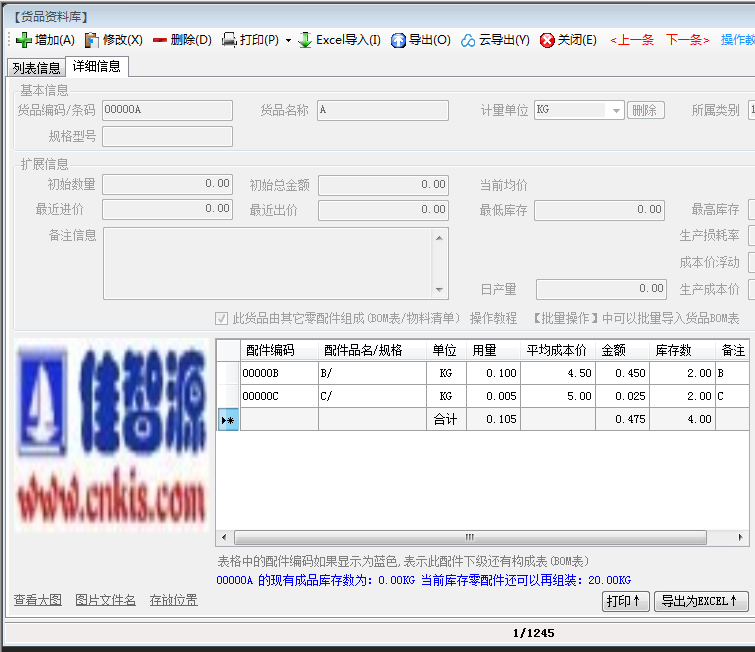Go to the Next record (下一条) link
The height and width of the screenshot is (652, 755).
click(x=687, y=40)
